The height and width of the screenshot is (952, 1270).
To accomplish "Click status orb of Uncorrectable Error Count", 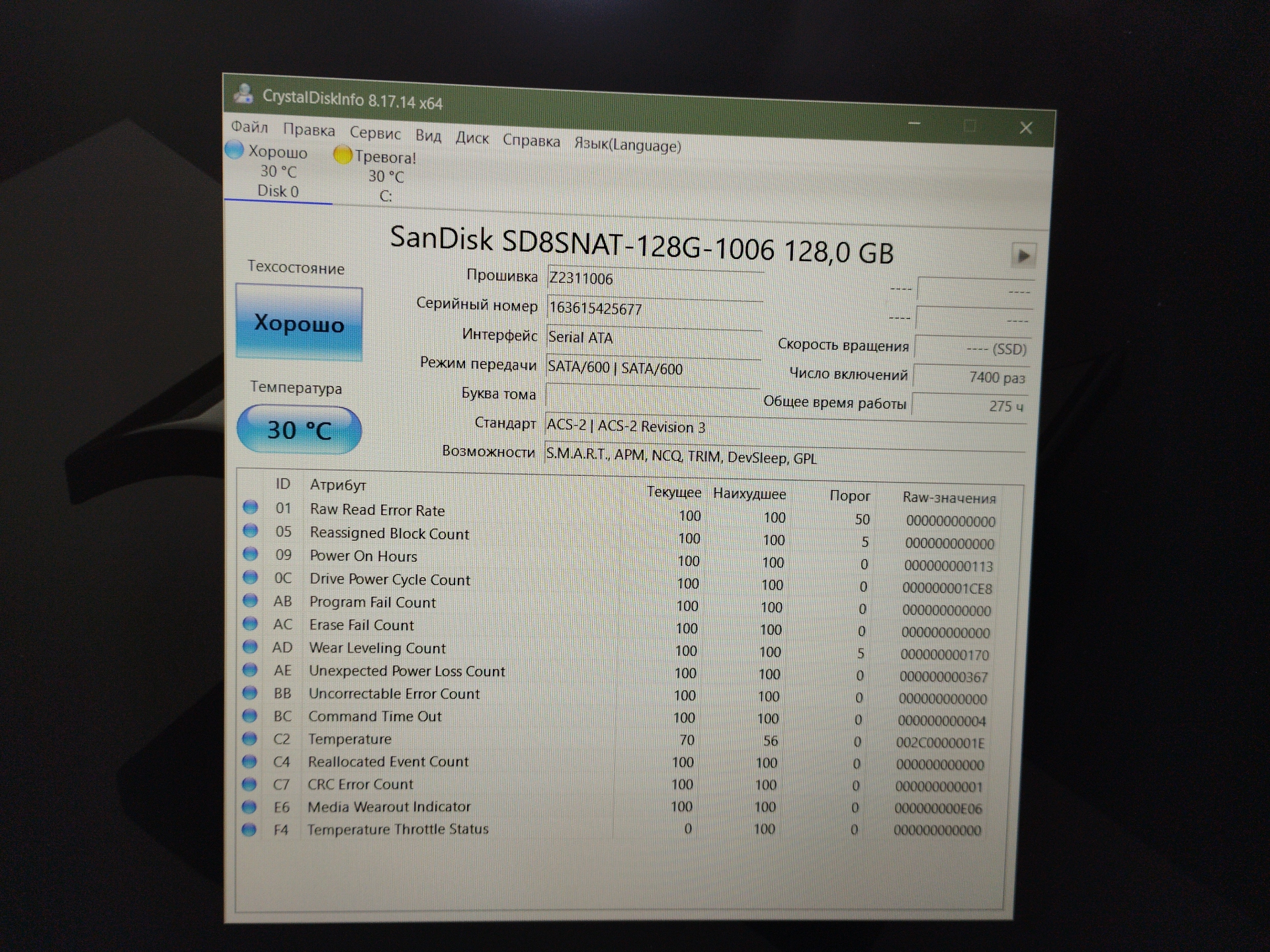I will (x=249, y=692).
